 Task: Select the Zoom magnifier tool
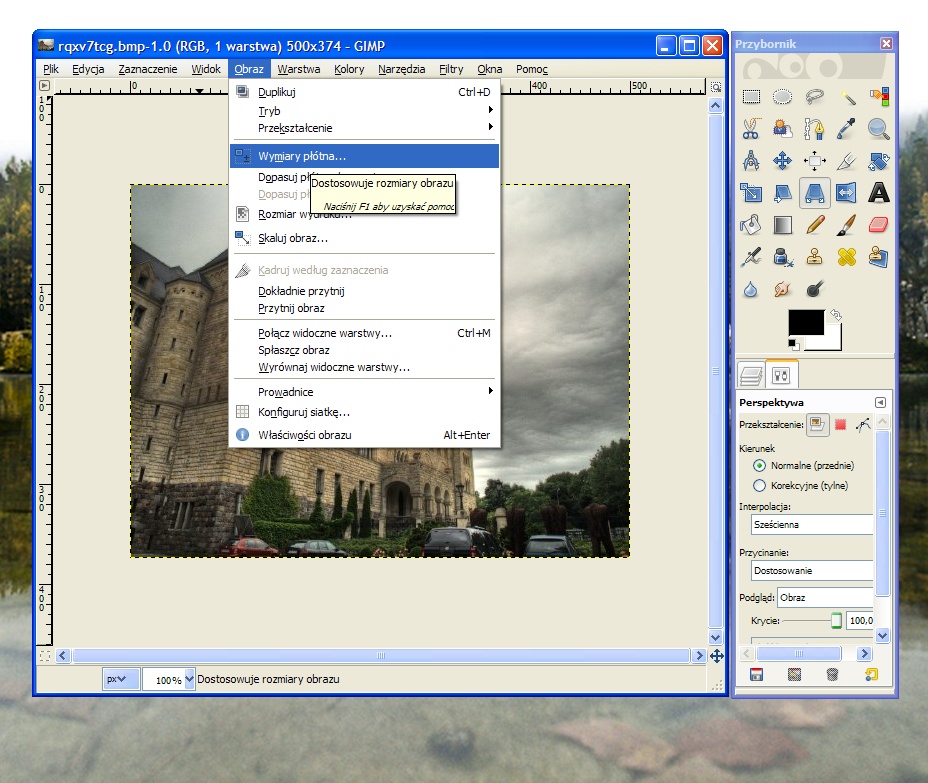point(878,129)
